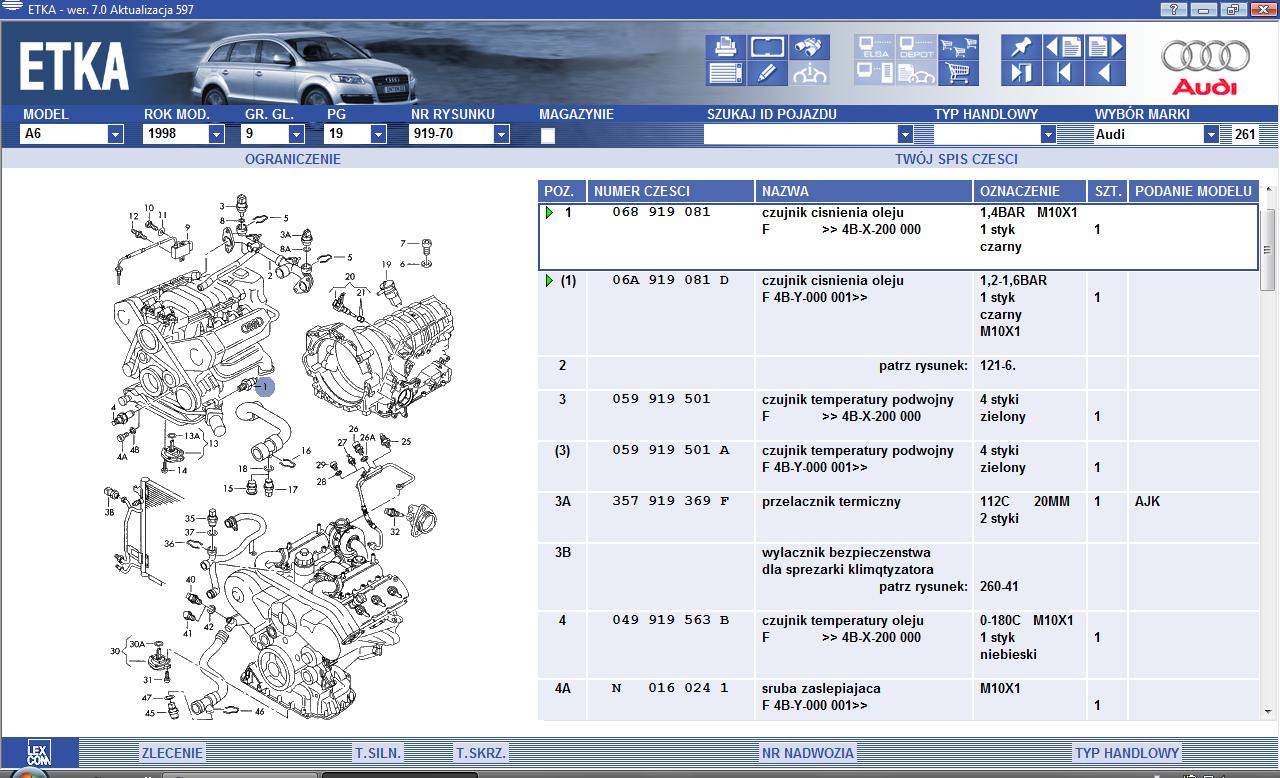Select part number 06A 919 081 D
Screen dimensions: 1280x778
coord(671,281)
